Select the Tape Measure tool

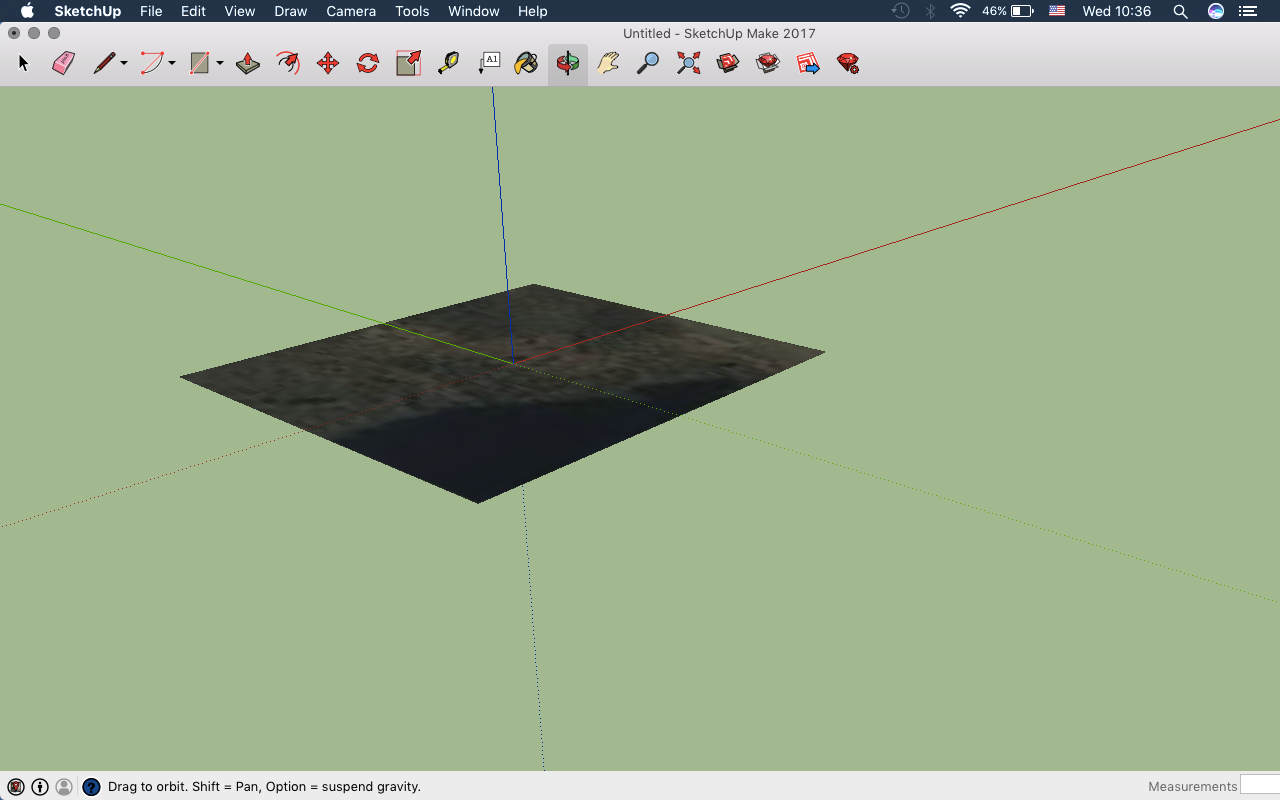click(448, 62)
